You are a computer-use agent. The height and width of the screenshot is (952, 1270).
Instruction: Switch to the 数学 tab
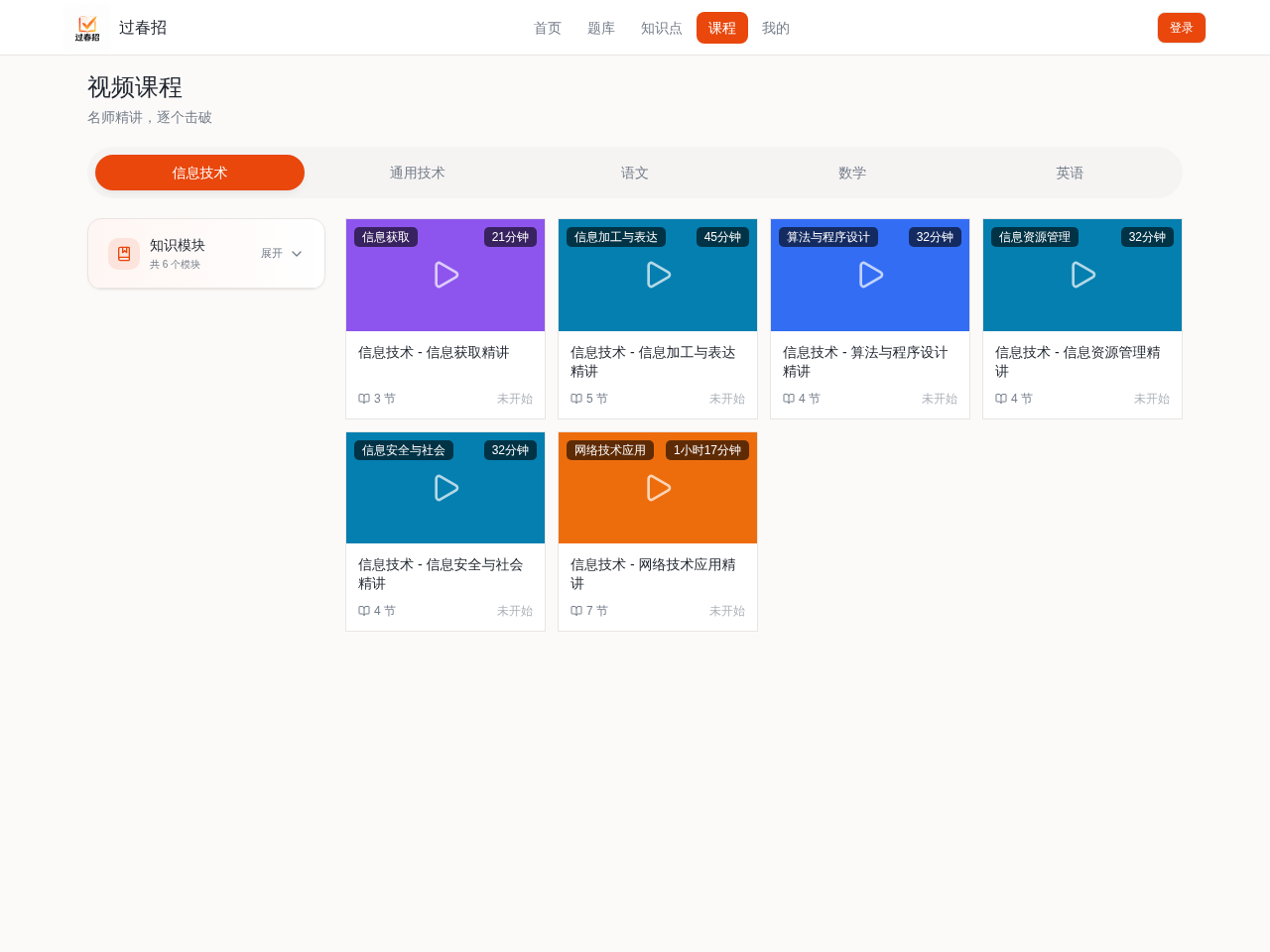click(x=852, y=173)
